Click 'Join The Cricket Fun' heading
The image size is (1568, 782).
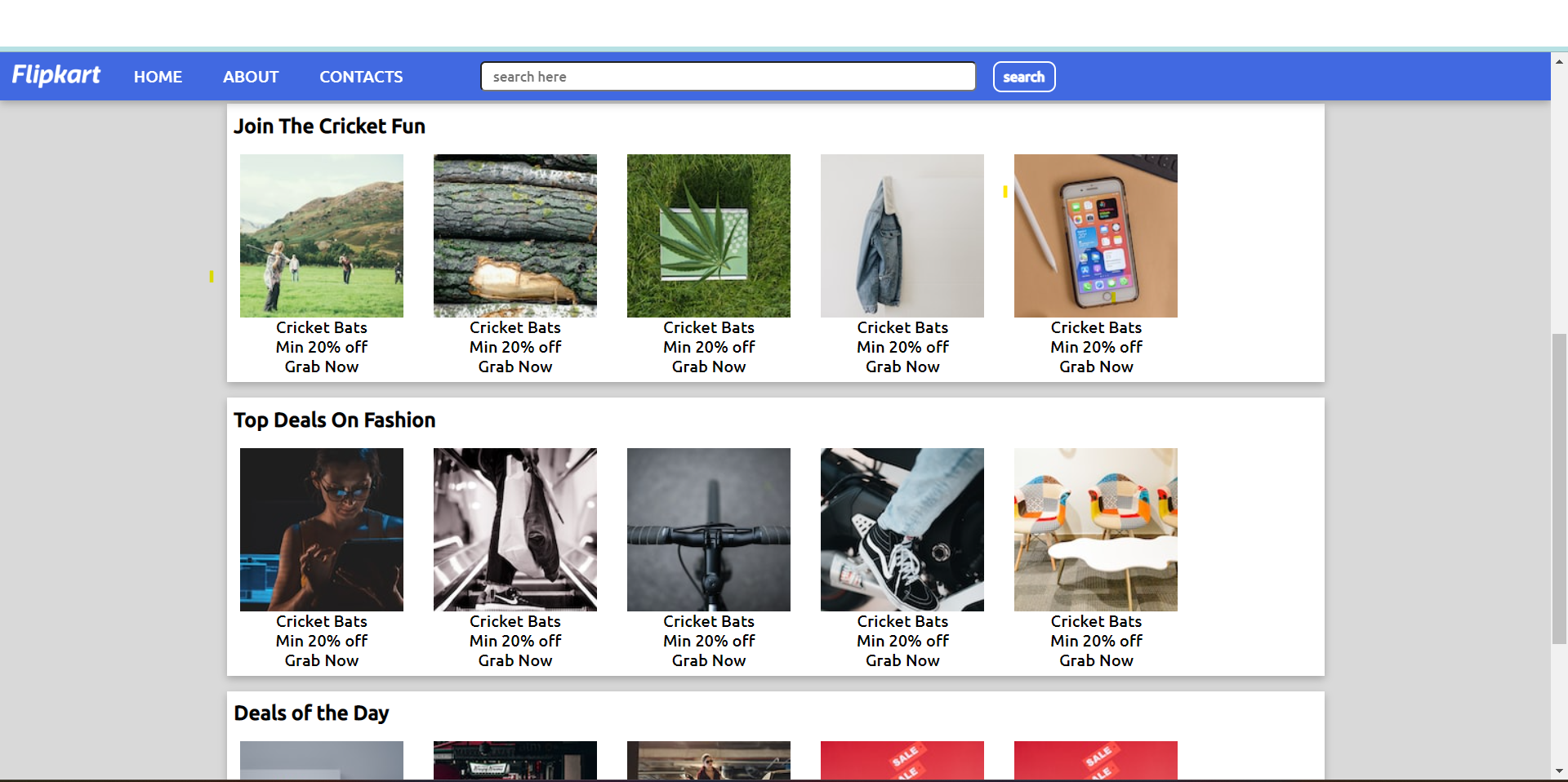pyautogui.click(x=329, y=127)
